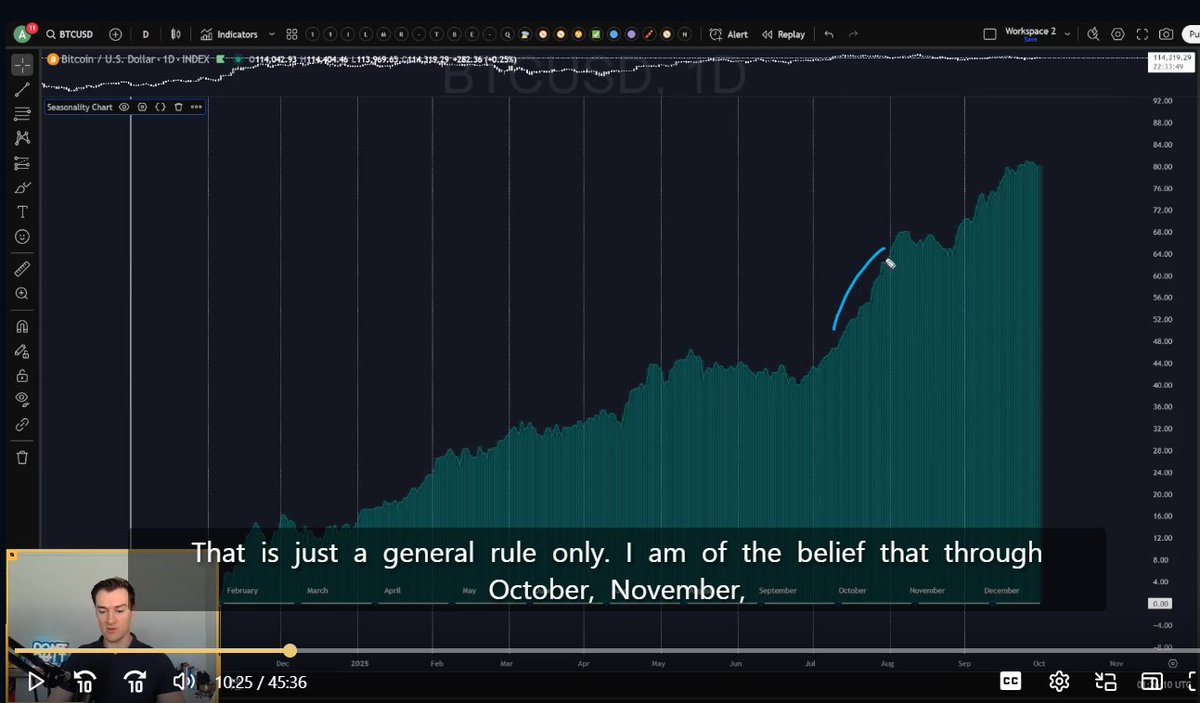1200x703 pixels.
Task: Toggle closed captions CC
Action: (x=1011, y=681)
